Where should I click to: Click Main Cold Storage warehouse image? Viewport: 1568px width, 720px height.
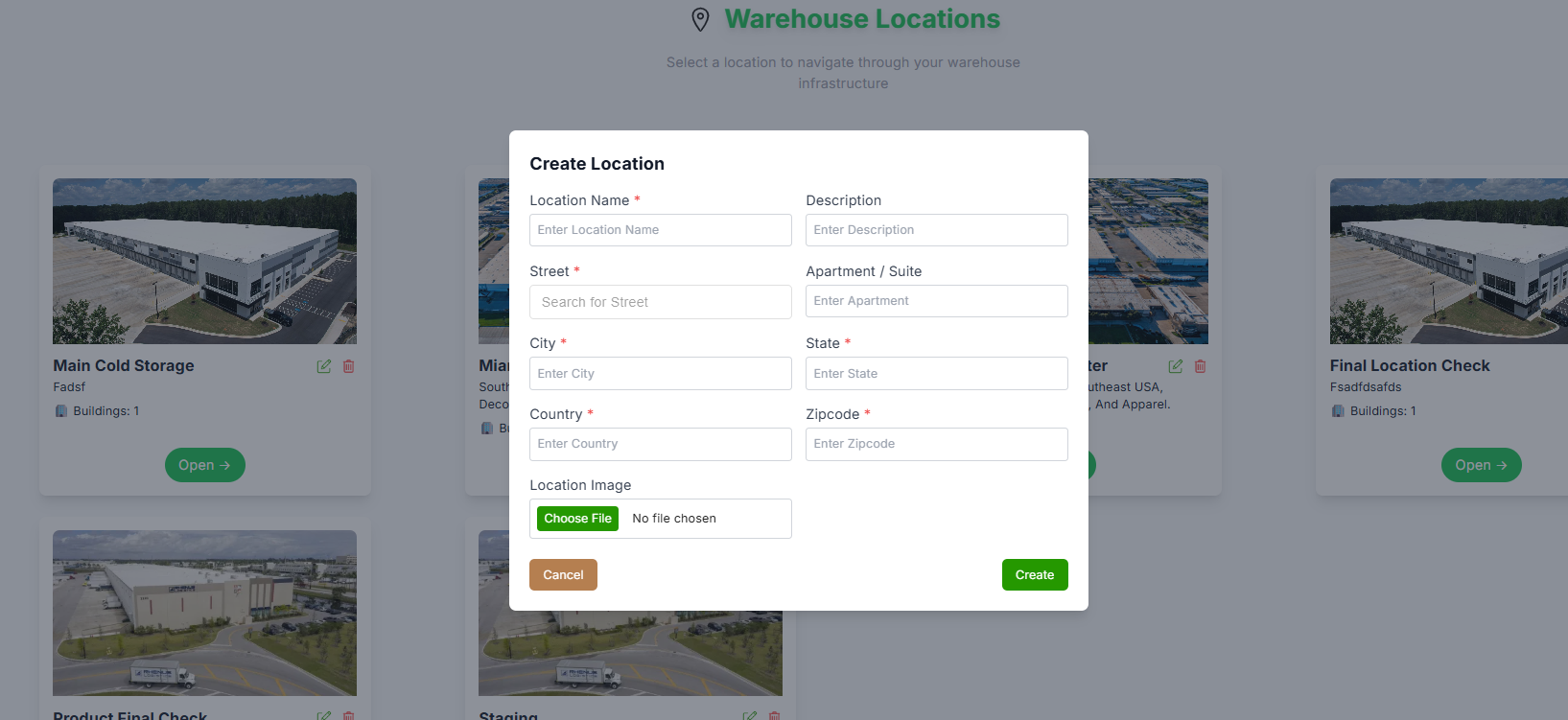(204, 261)
